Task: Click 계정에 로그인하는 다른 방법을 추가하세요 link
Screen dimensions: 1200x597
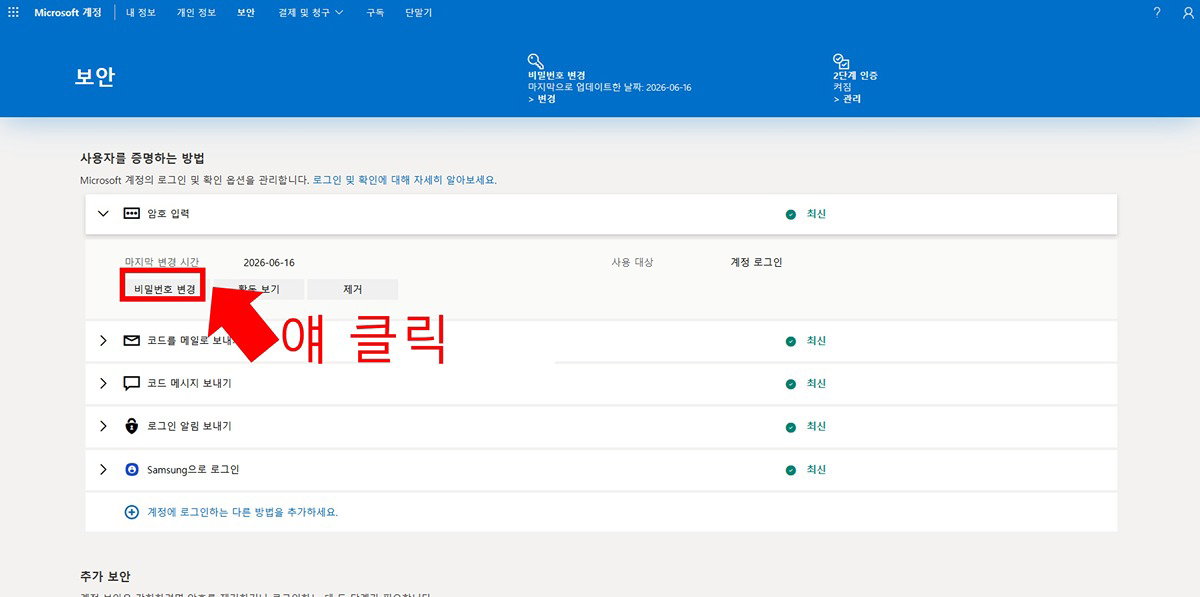Action: [x=243, y=512]
